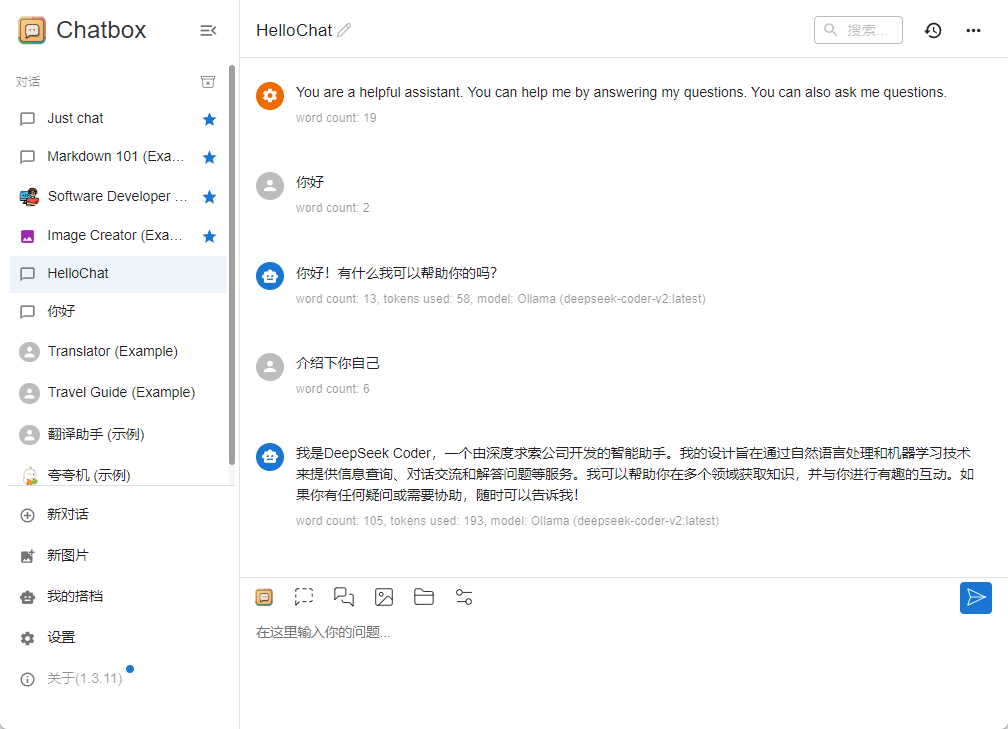The height and width of the screenshot is (729, 1008).
Task: Open the Image Creator (Example) conversation
Action: (118, 236)
